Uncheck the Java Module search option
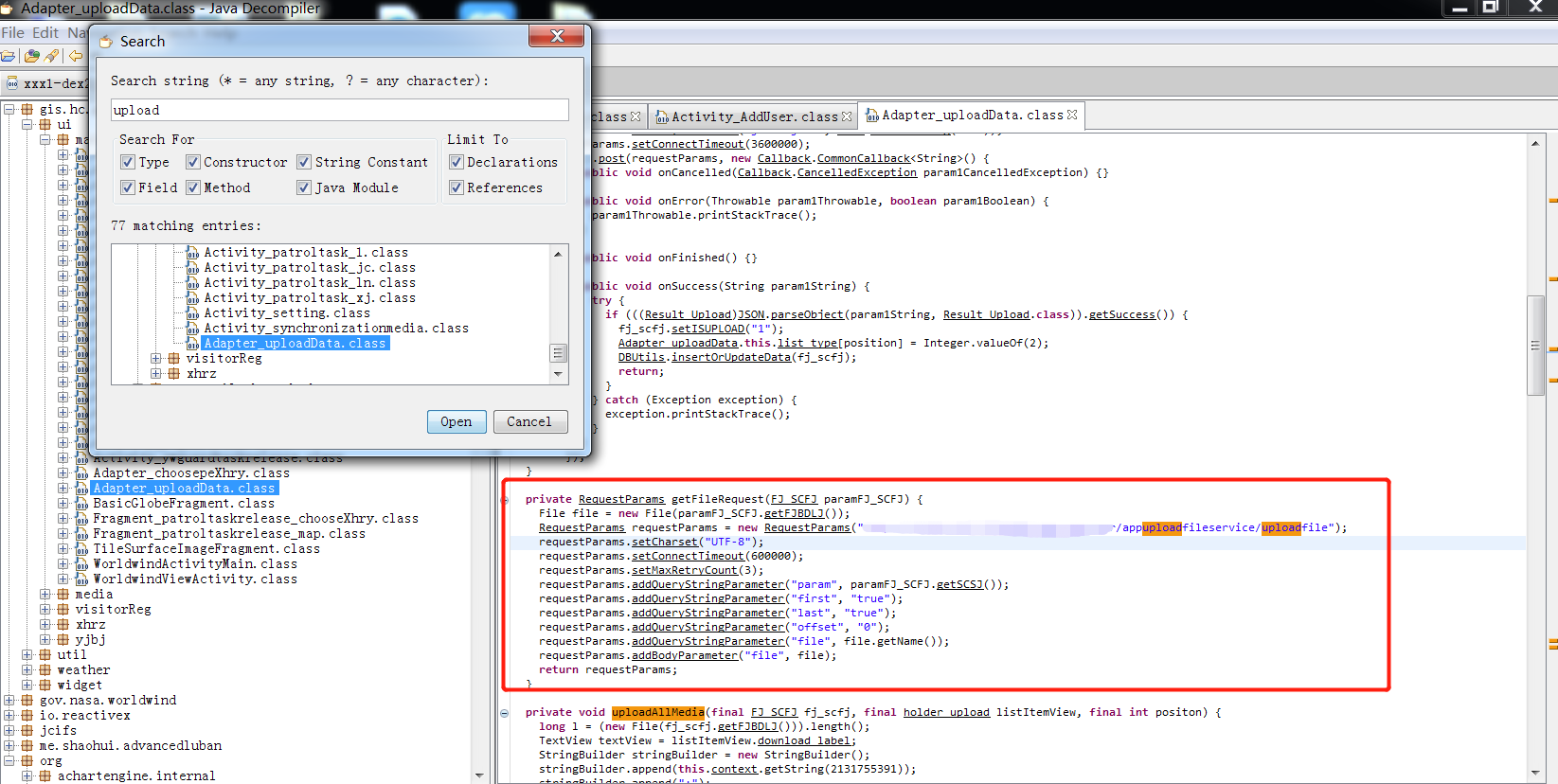The image size is (1558, 784). [304, 187]
